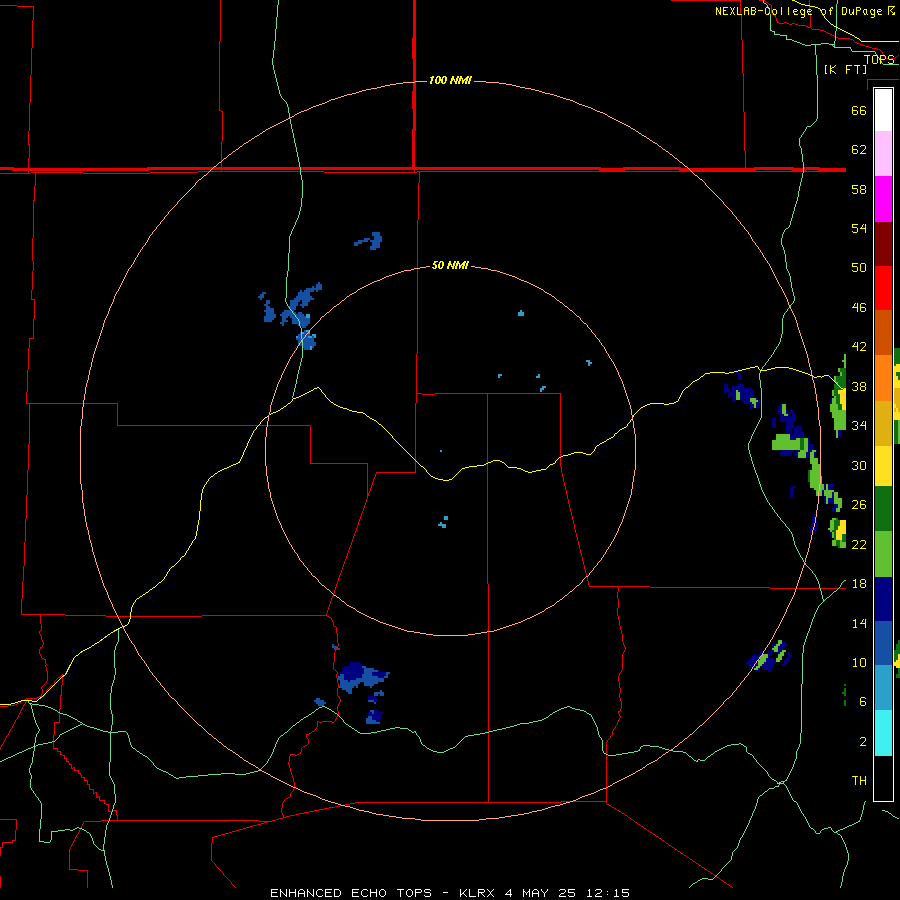
Task: Click the 66 value on the legend
Action: pyautogui.click(x=859, y=110)
